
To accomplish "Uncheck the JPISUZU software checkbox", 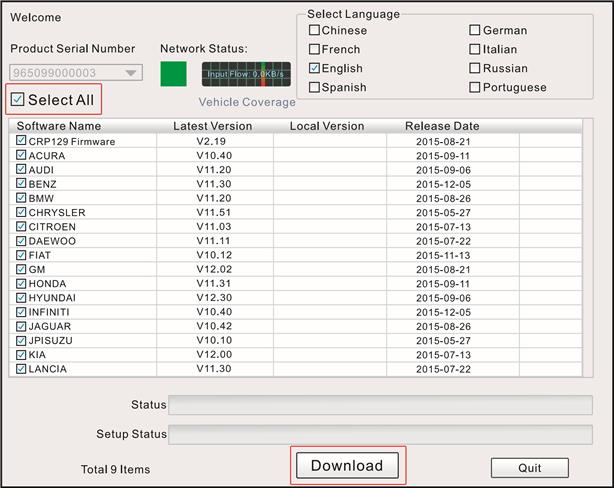I will [21, 340].
